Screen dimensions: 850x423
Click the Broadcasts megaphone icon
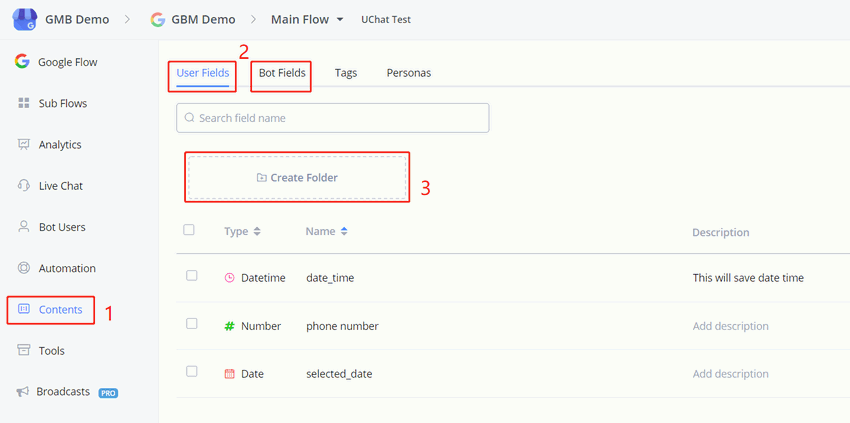tap(23, 392)
